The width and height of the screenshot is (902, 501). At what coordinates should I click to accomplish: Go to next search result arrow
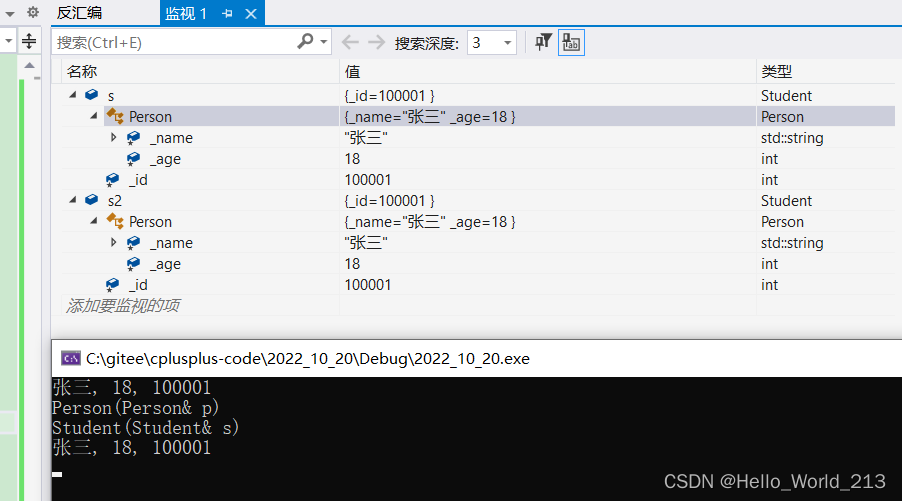pyautogui.click(x=376, y=42)
